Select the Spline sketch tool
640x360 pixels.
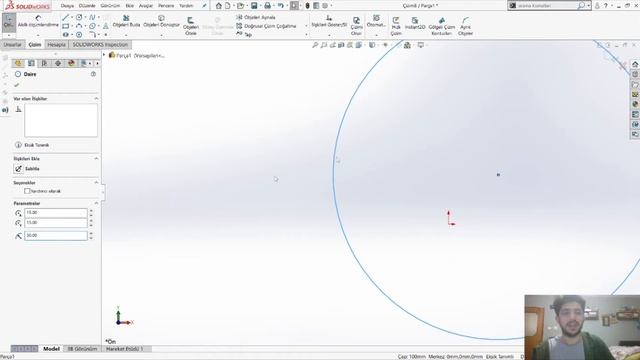[92, 18]
